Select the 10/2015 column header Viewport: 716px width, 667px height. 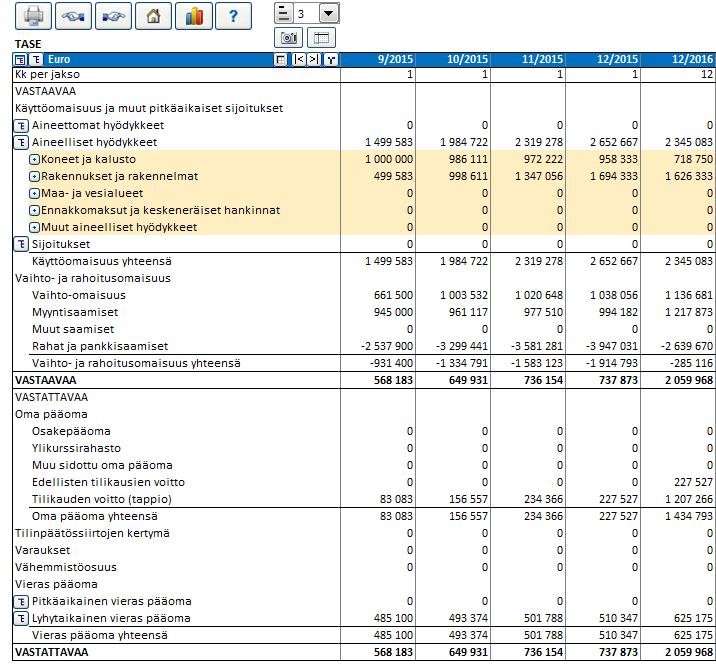coord(453,59)
